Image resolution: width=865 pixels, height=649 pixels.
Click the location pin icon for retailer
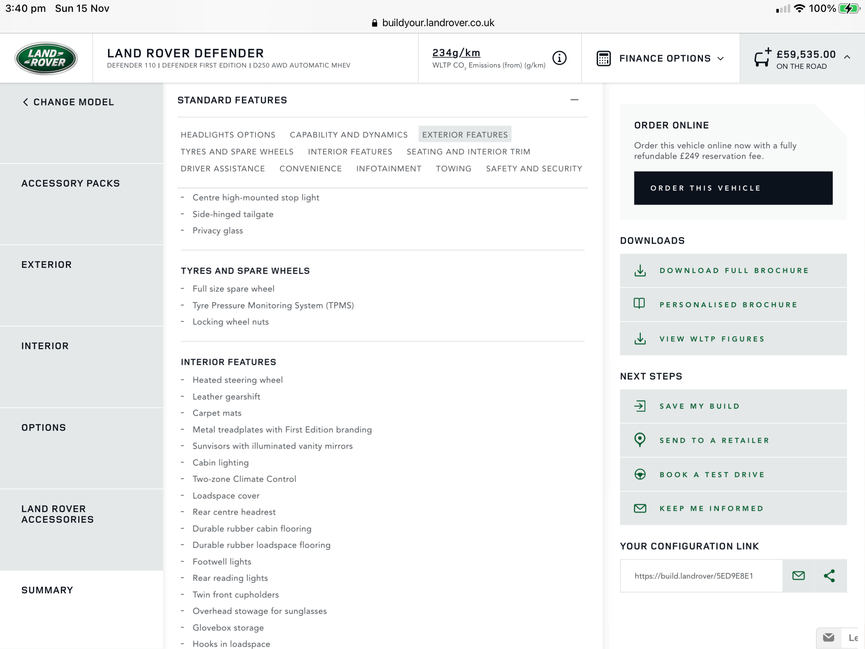[640, 440]
